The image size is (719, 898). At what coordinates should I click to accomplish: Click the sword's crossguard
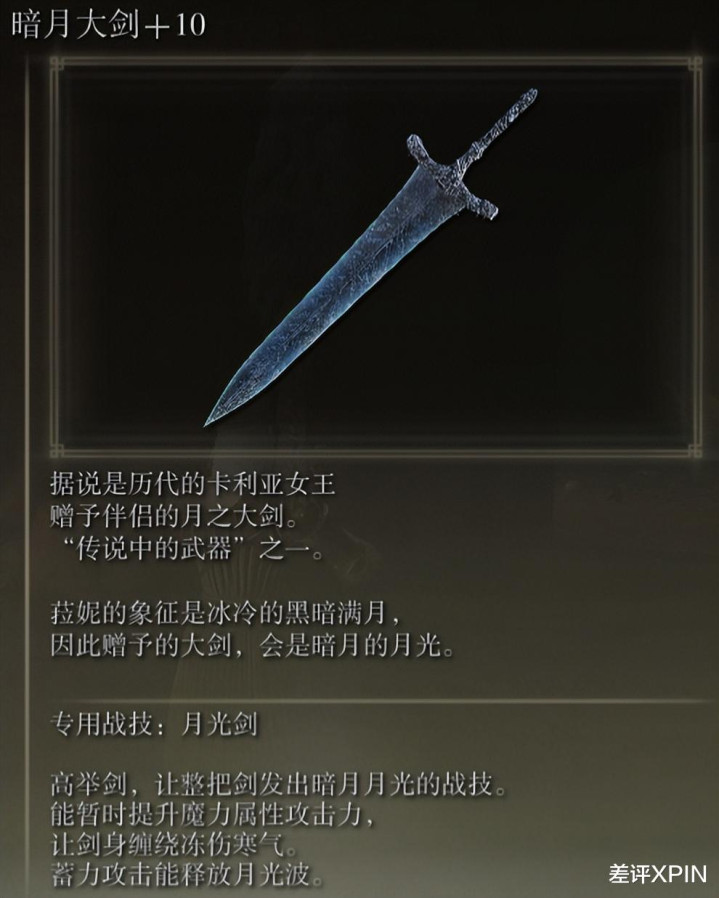(x=452, y=176)
